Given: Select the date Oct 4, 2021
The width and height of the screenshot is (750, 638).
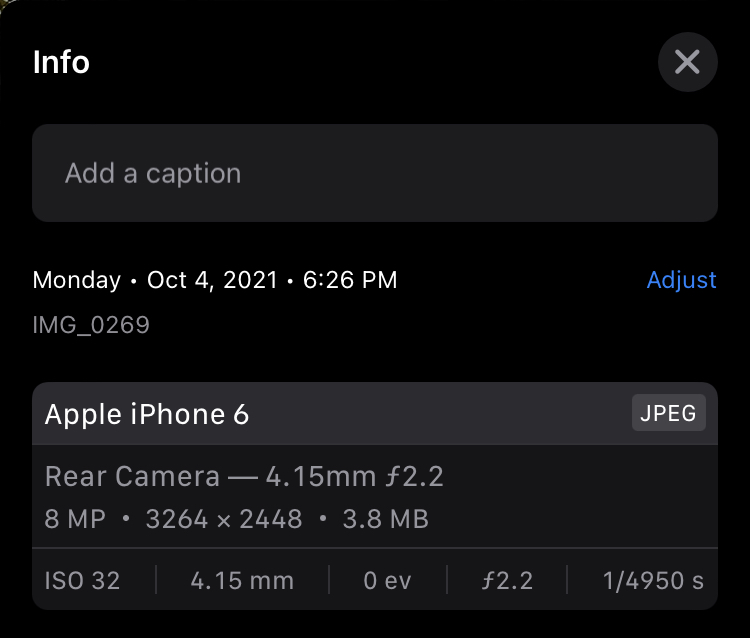Looking at the screenshot, I should pos(212,280).
